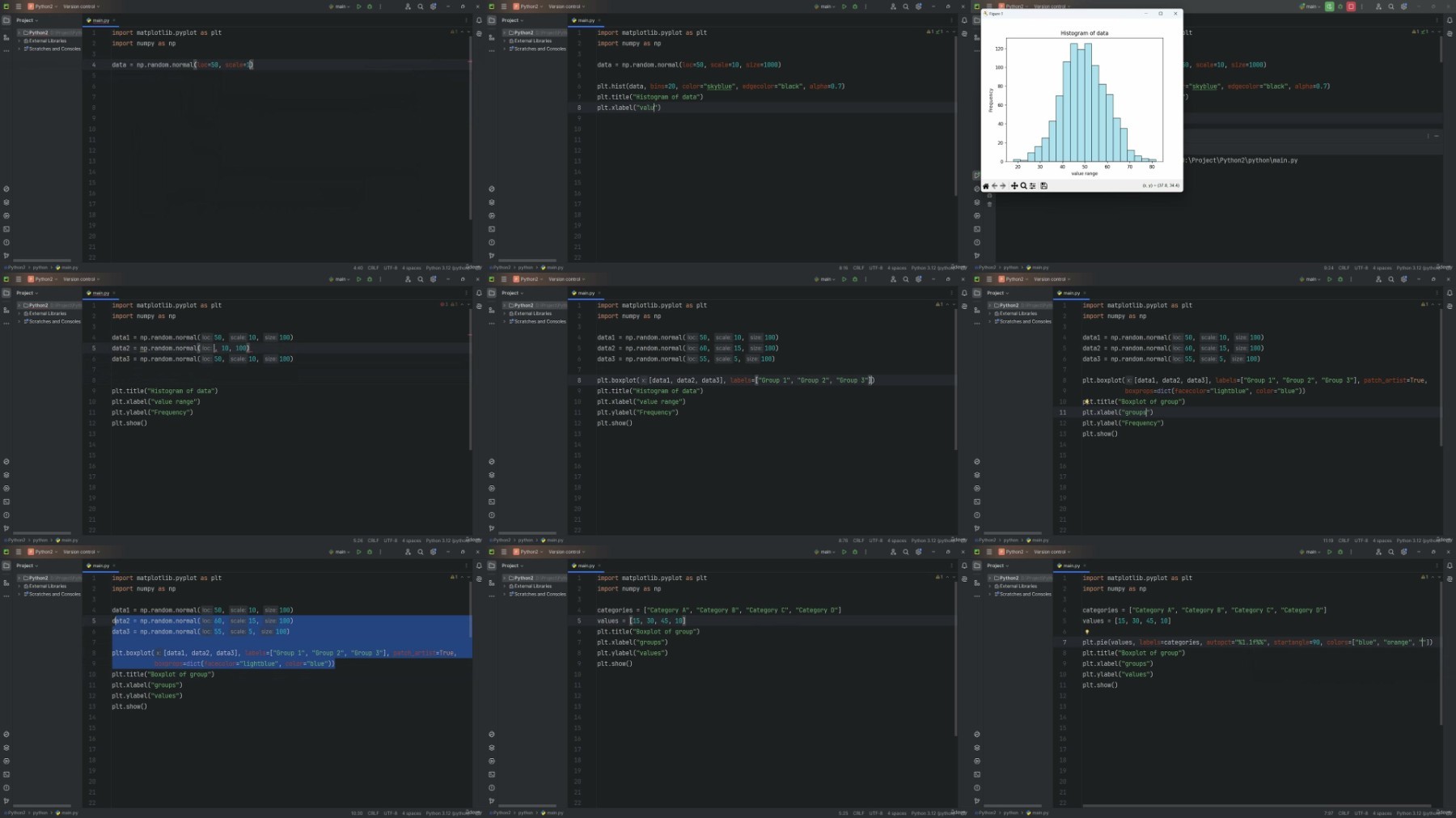Open Problems tool window in center window

(492, 515)
